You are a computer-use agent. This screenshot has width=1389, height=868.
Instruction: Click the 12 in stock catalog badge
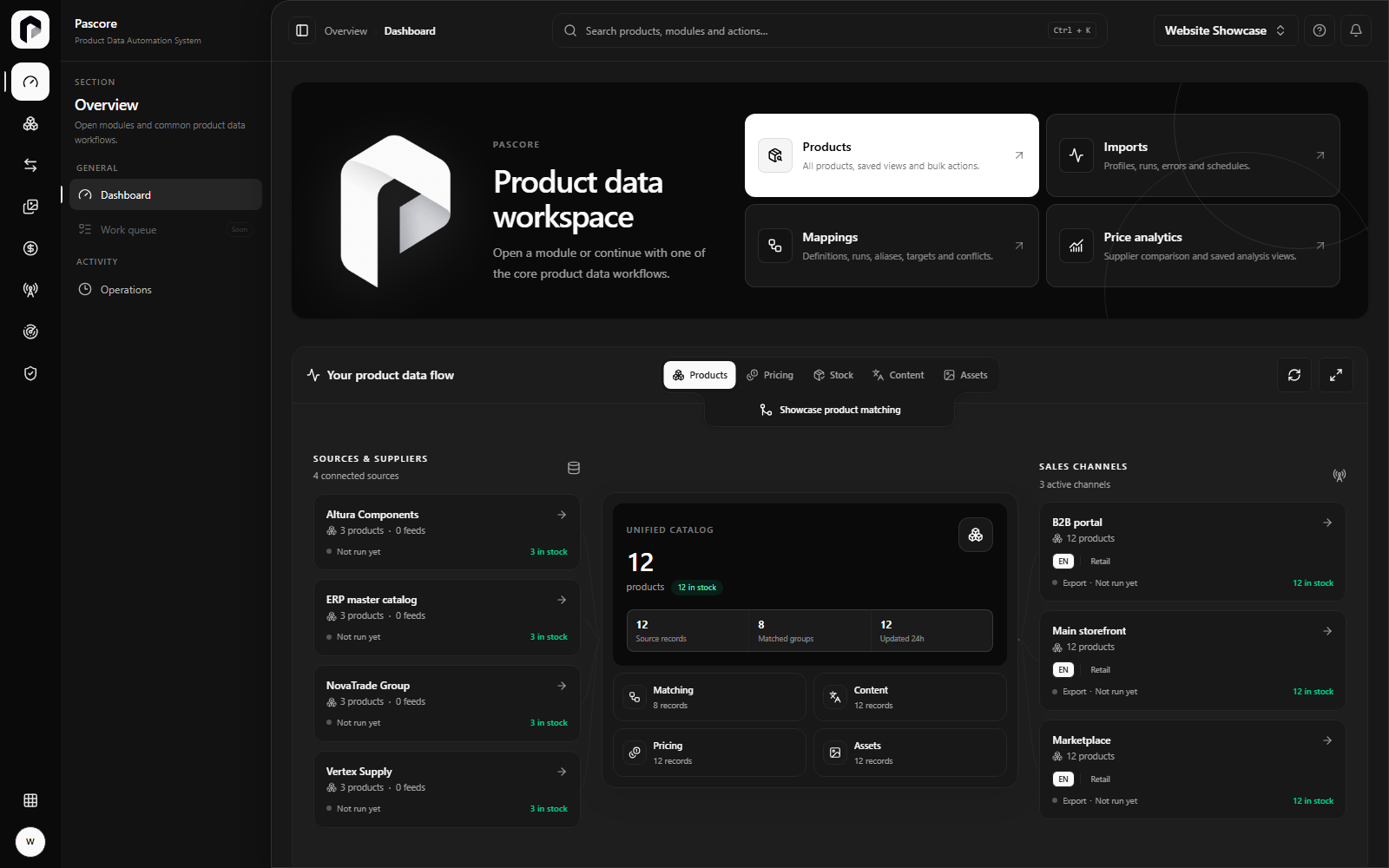[697, 588]
